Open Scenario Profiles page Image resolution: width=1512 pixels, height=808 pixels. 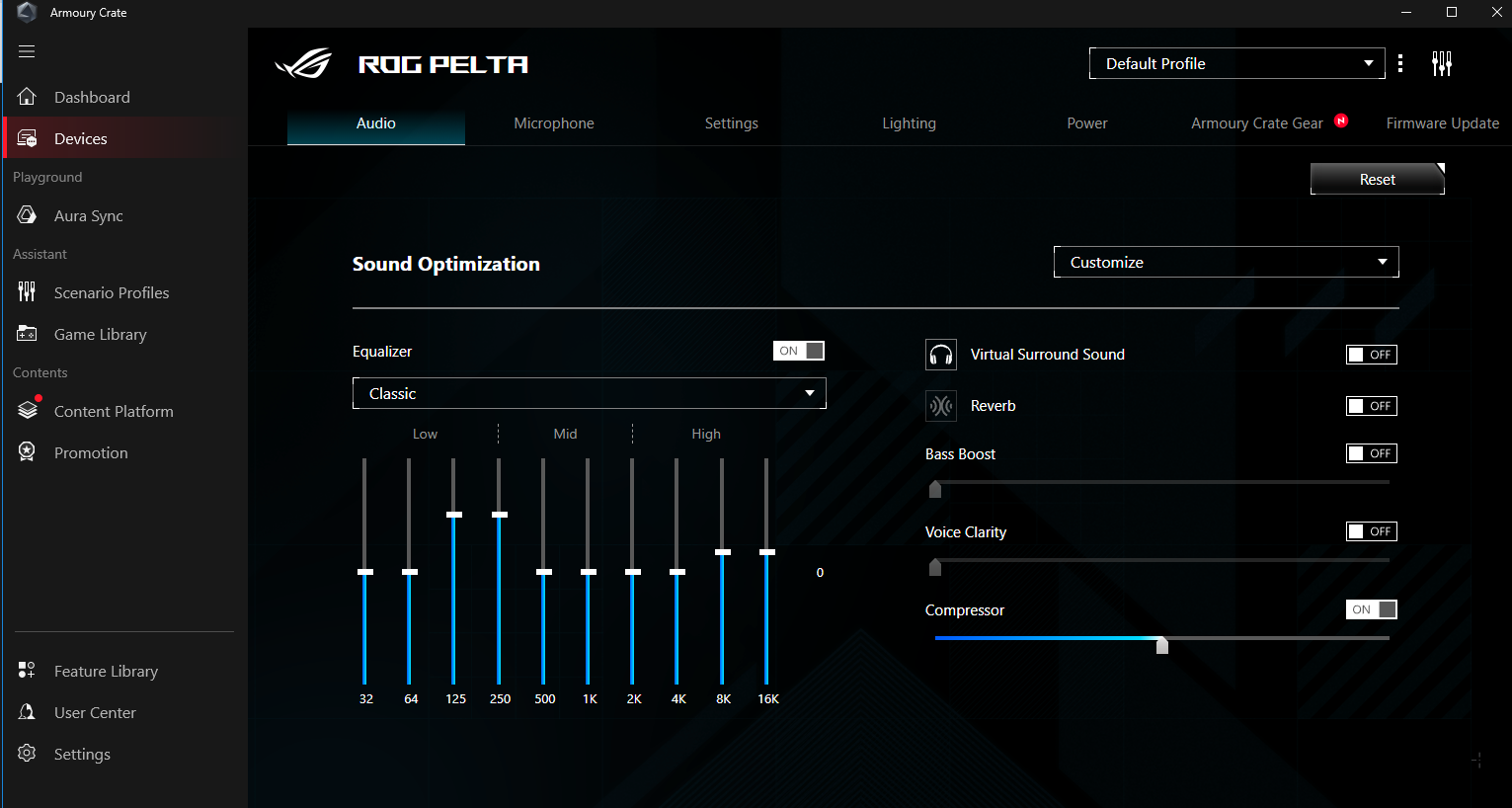point(125,292)
